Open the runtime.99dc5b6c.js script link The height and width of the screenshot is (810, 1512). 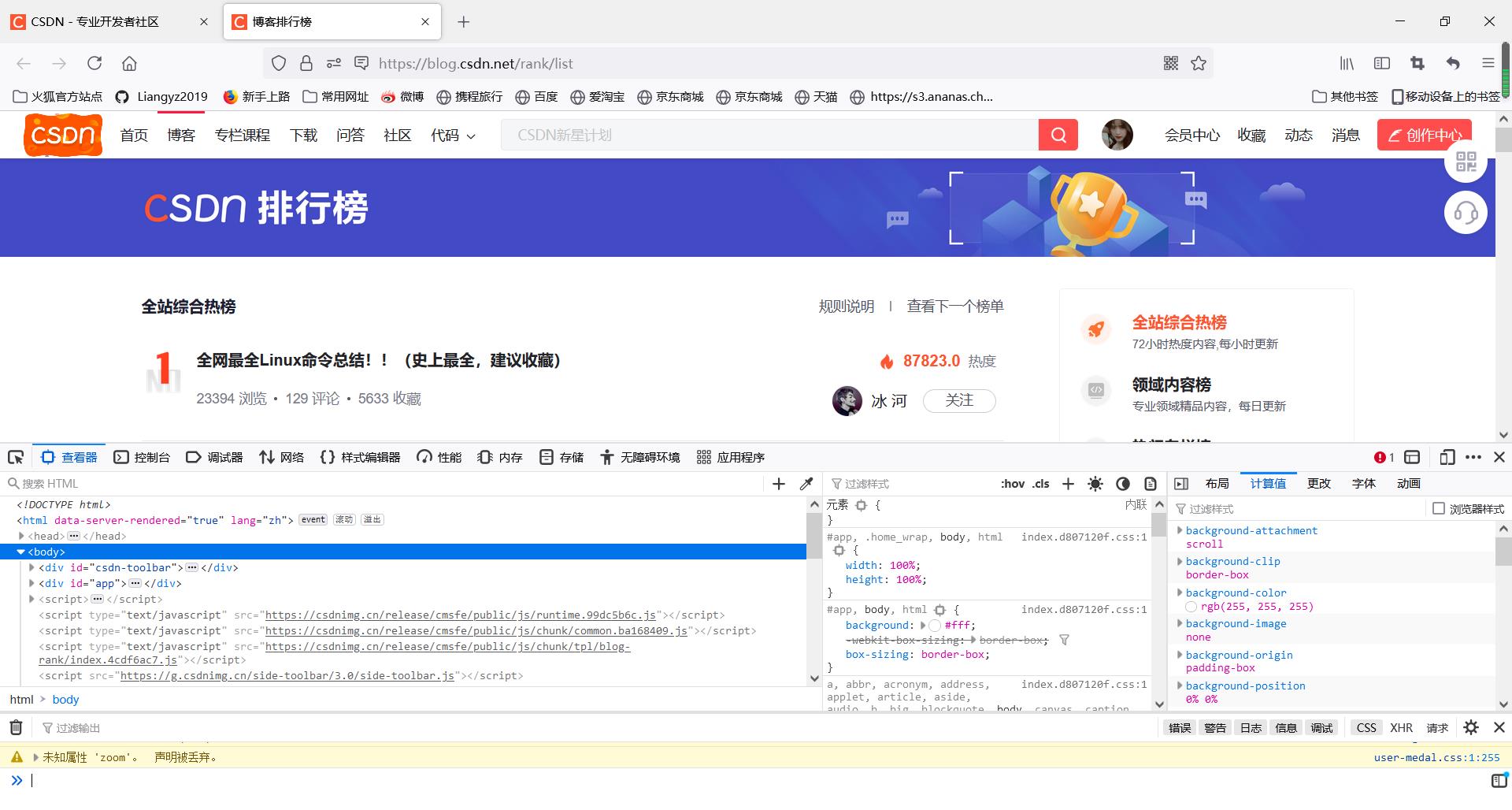click(461, 615)
